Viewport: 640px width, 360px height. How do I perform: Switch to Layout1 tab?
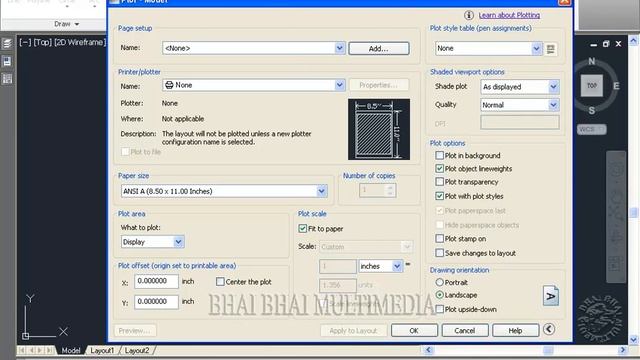102,350
